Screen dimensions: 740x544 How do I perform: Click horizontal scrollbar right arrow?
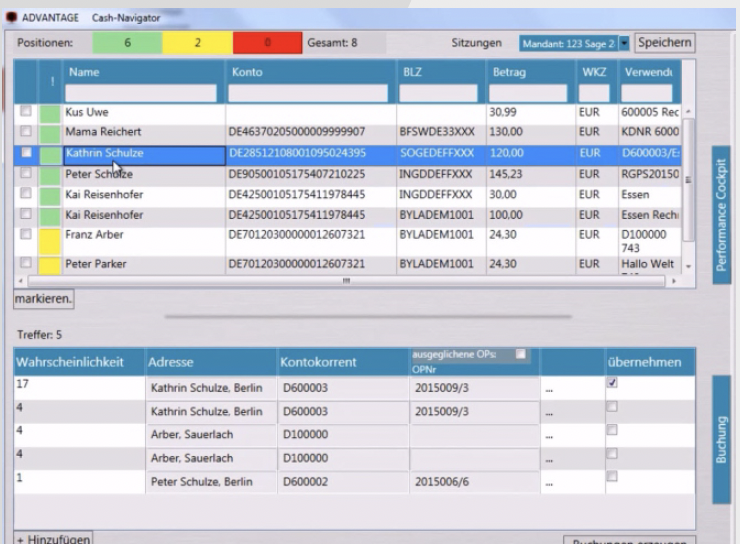[x=673, y=281]
